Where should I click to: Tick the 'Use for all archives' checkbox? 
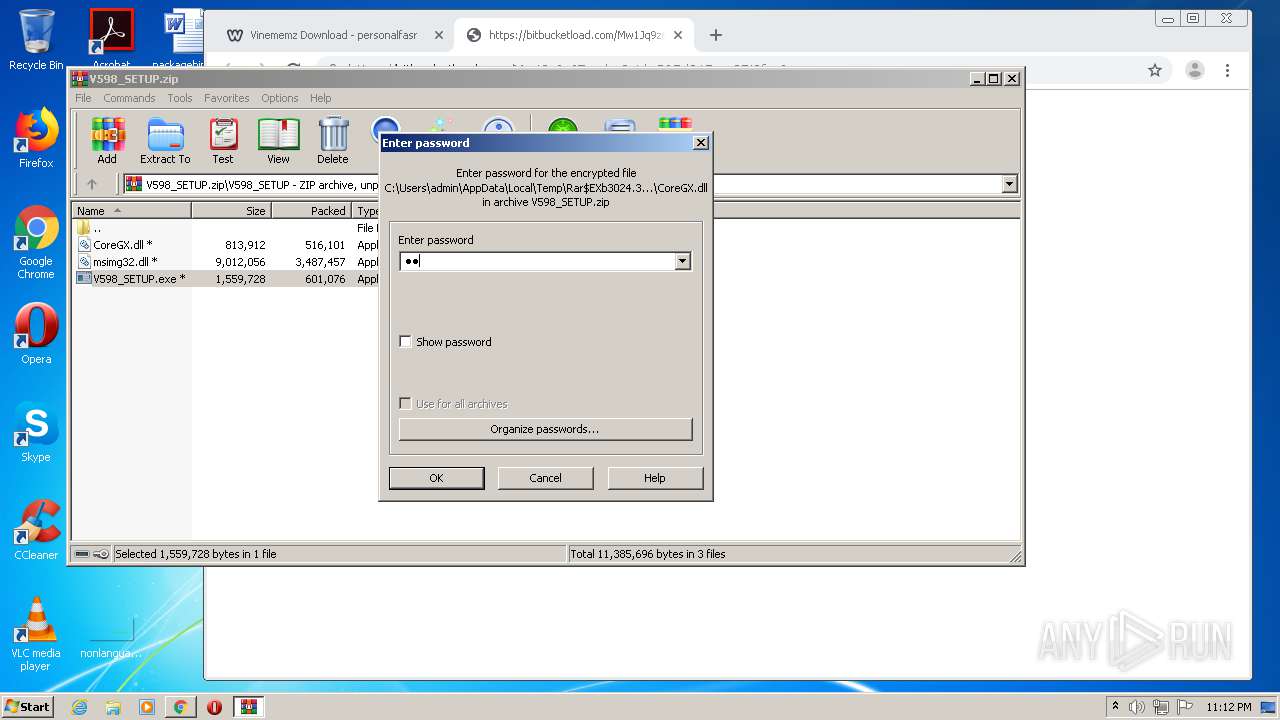[405, 404]
